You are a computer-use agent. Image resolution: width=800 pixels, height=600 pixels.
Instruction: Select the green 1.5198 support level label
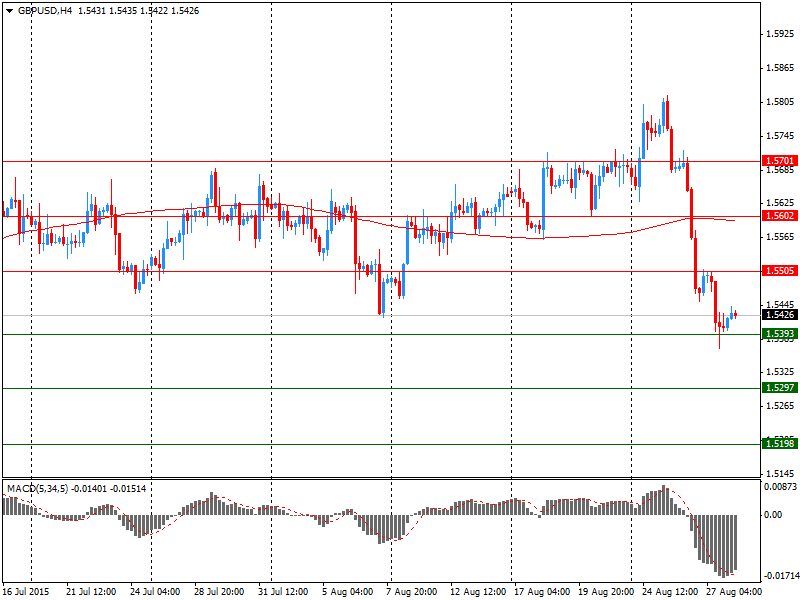pos(780,444)
